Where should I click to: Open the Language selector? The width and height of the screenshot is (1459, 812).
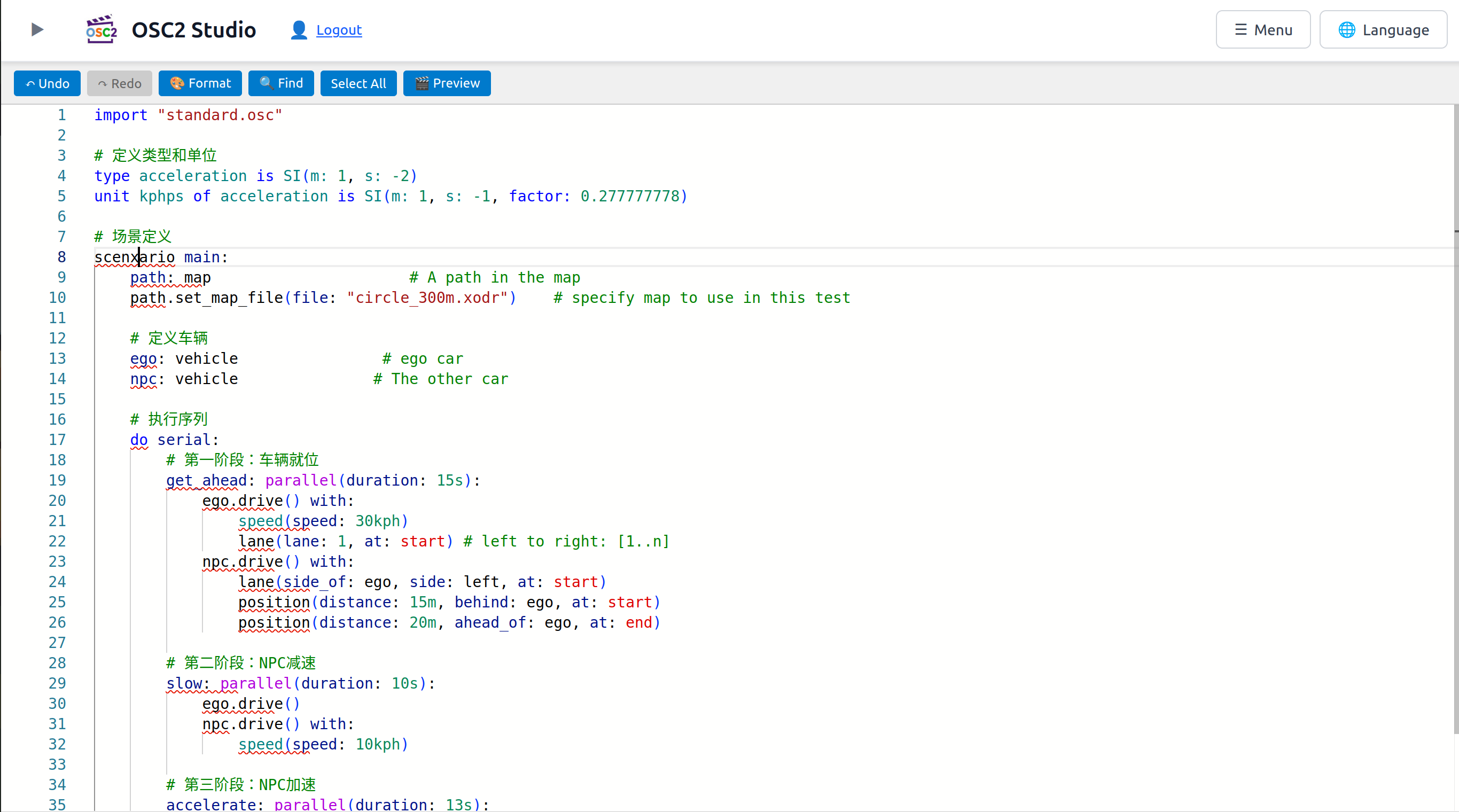coord(1383,29)
